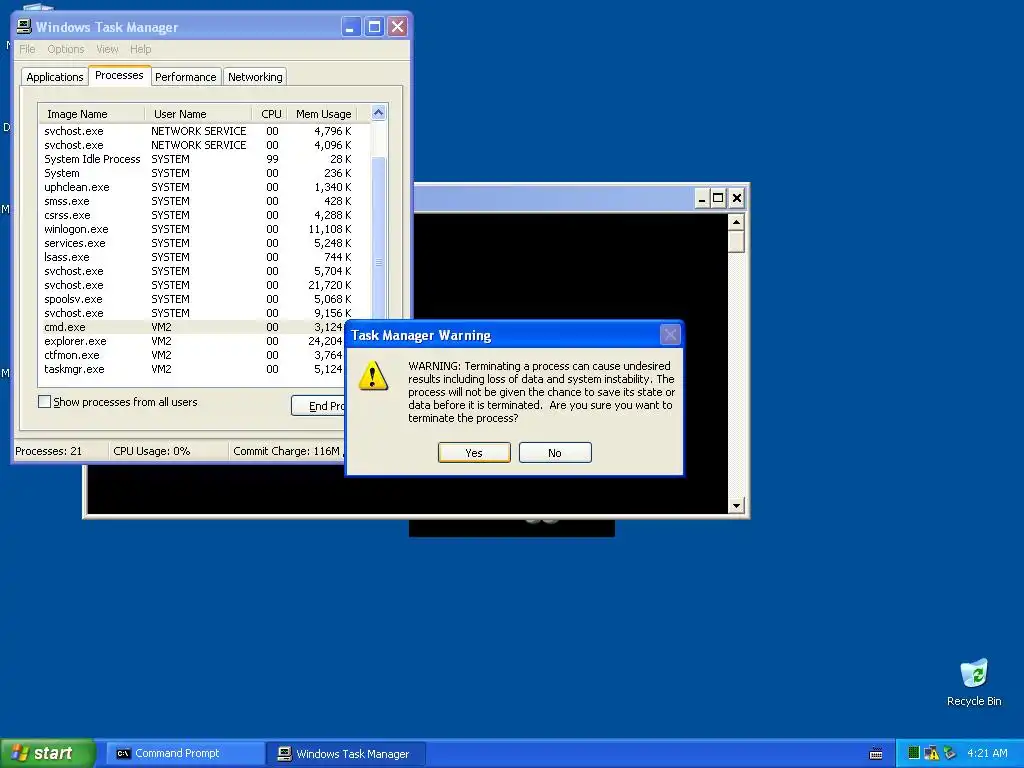Minimize the Command Prompt window
This screenshot has height=768, width=1024.
701,198
